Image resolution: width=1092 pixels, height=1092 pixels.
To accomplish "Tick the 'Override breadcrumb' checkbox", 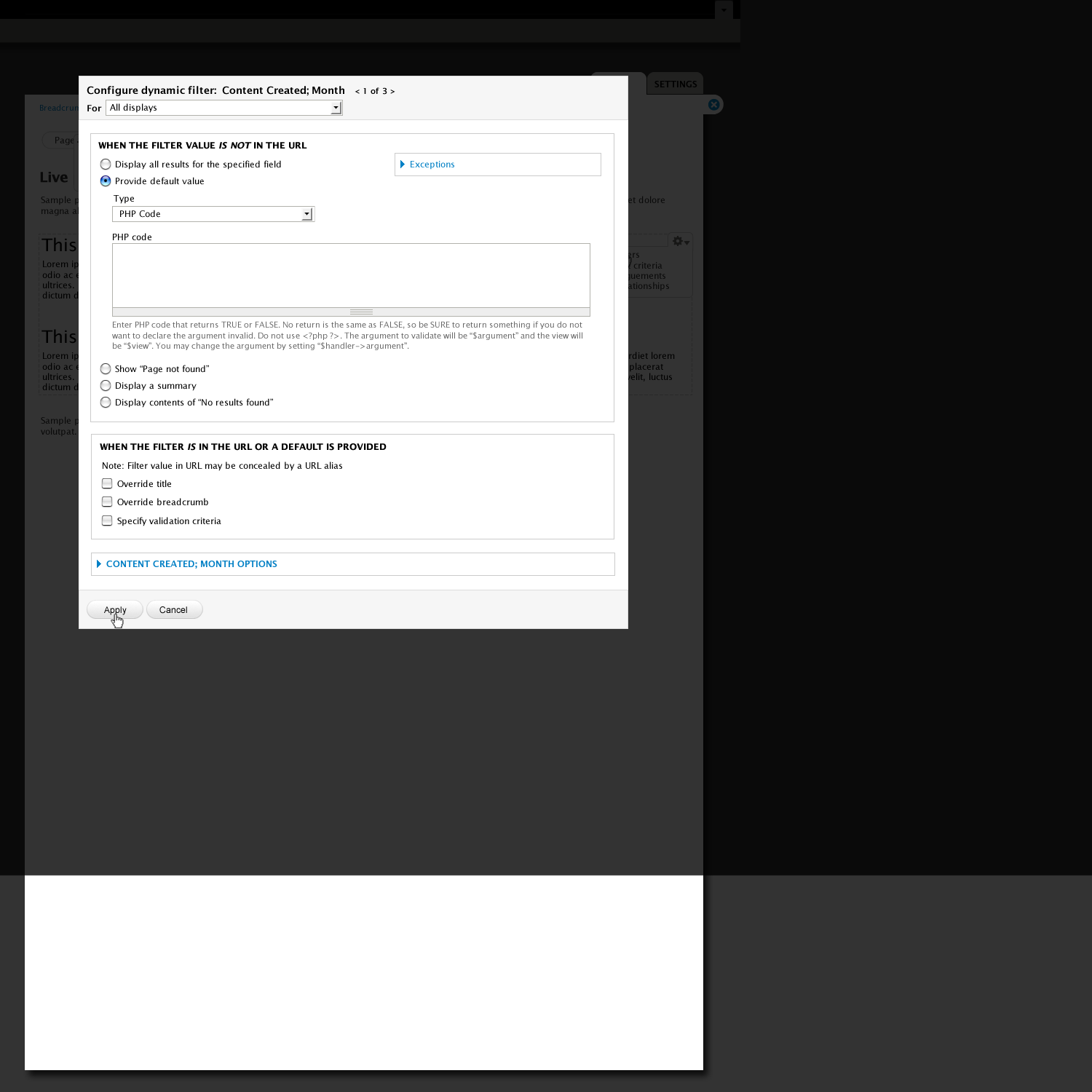I will pos(108,502).
